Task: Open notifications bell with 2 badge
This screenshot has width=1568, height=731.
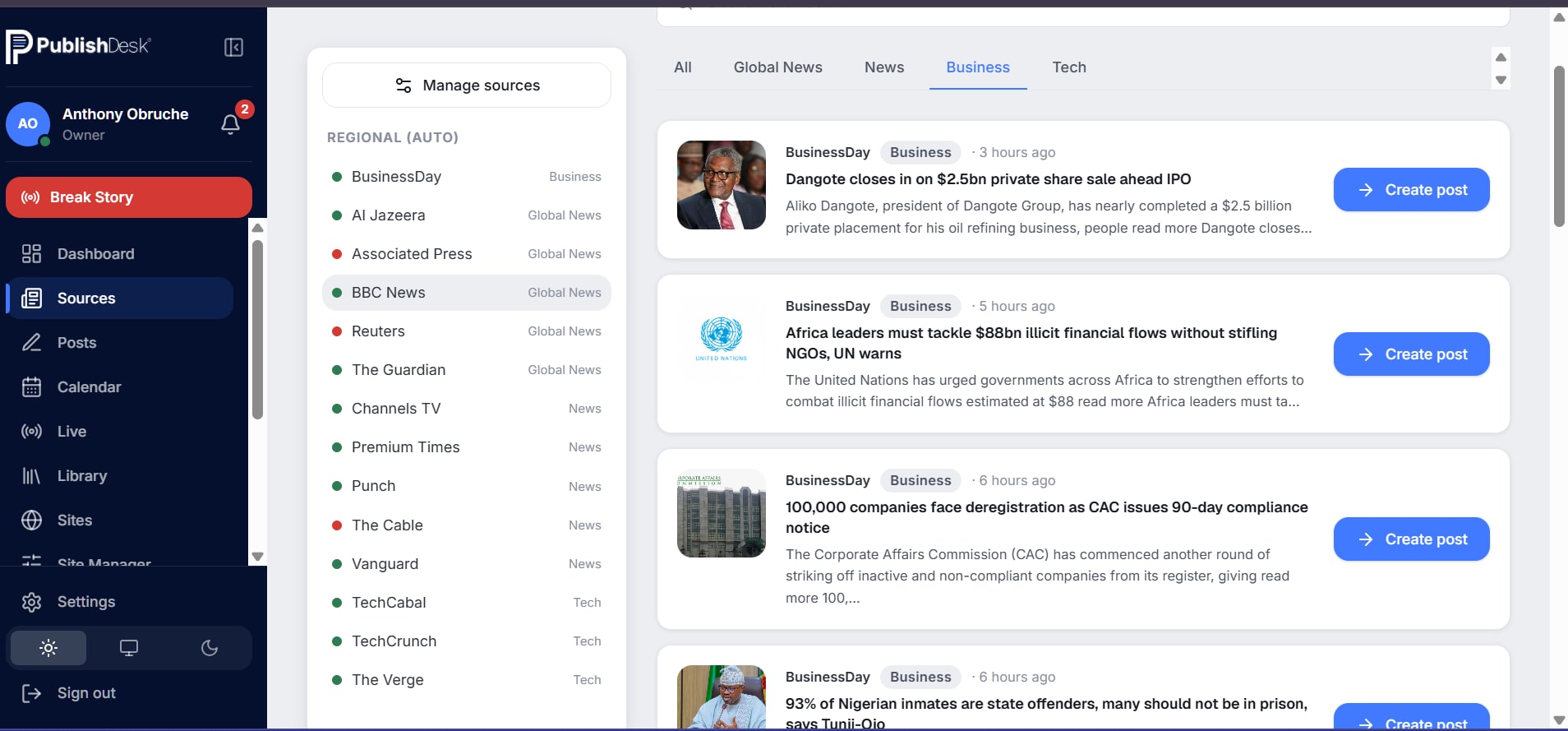Action: [231, 124]
